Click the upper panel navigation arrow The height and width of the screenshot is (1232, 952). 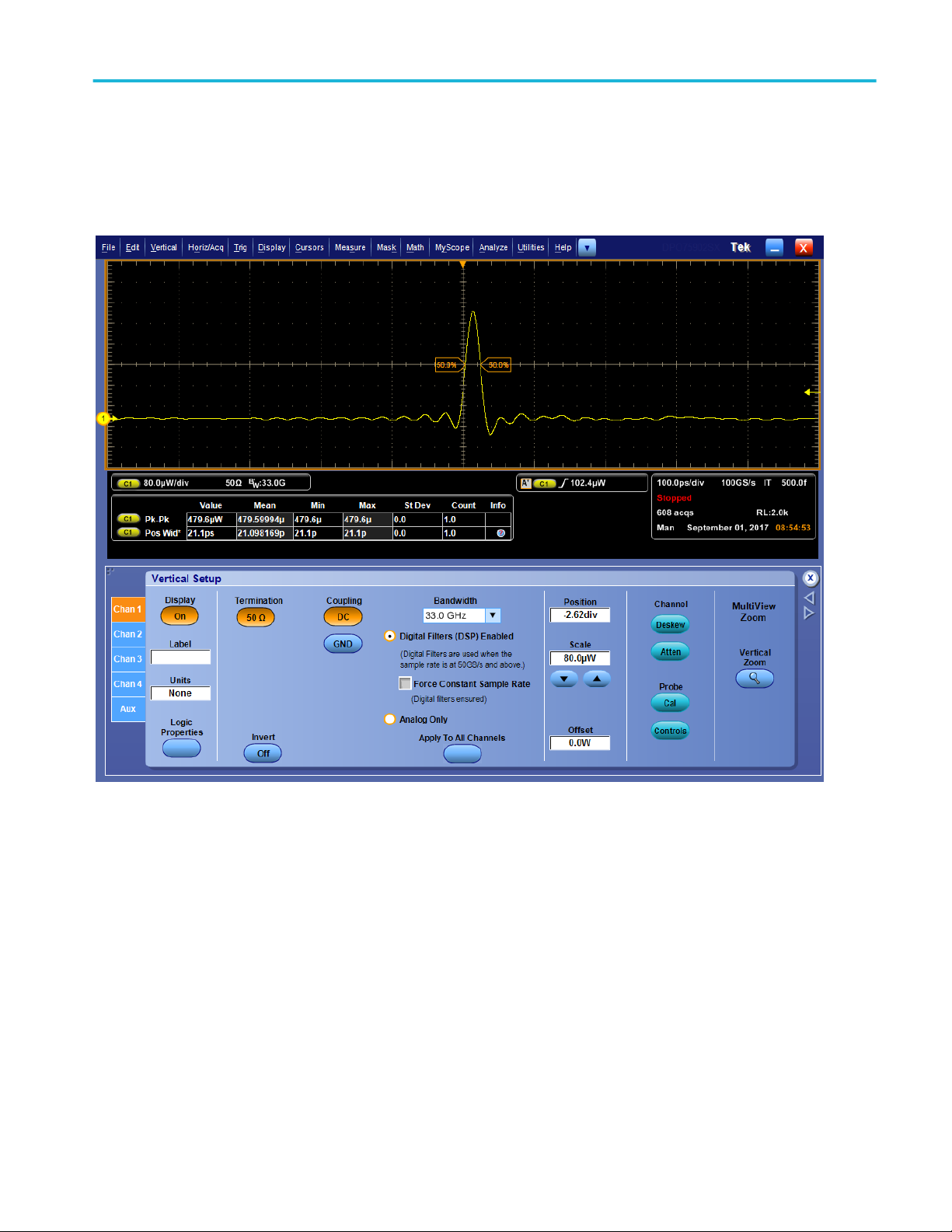(809, 598)
